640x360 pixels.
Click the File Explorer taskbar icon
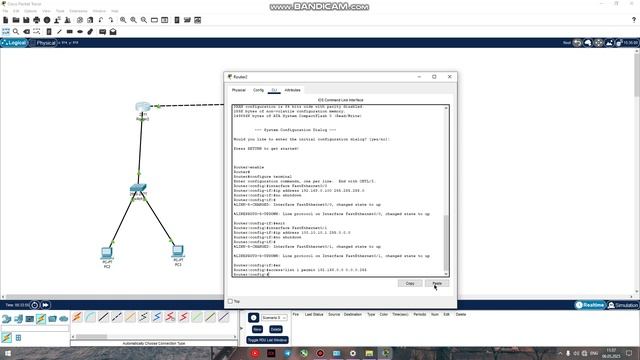coord(369,353)
